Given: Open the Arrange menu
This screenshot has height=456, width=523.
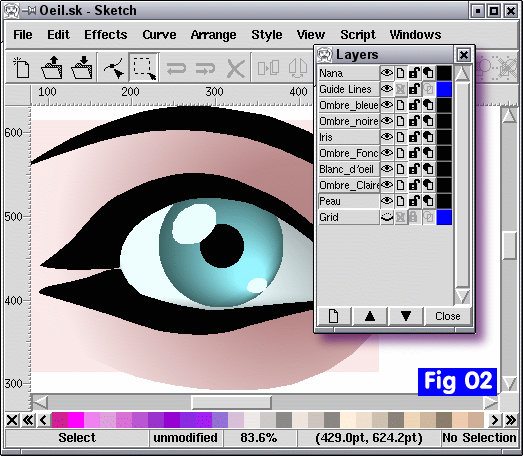Looking at the screenshot, I should coord(213,35).
